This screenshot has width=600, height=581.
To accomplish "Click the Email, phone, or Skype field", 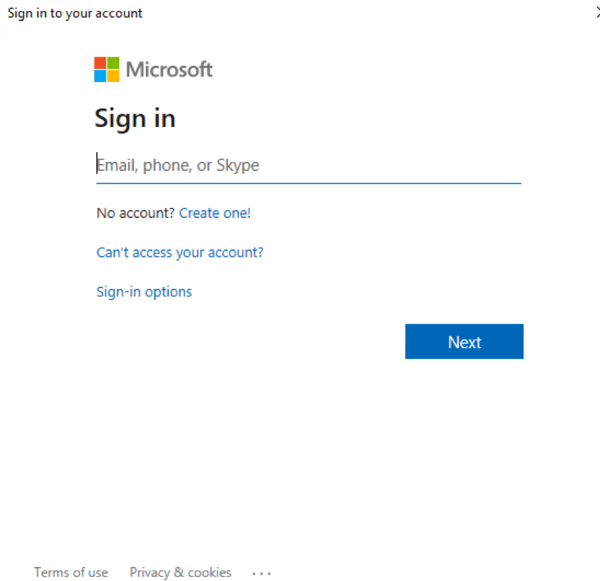I will 308,166.
